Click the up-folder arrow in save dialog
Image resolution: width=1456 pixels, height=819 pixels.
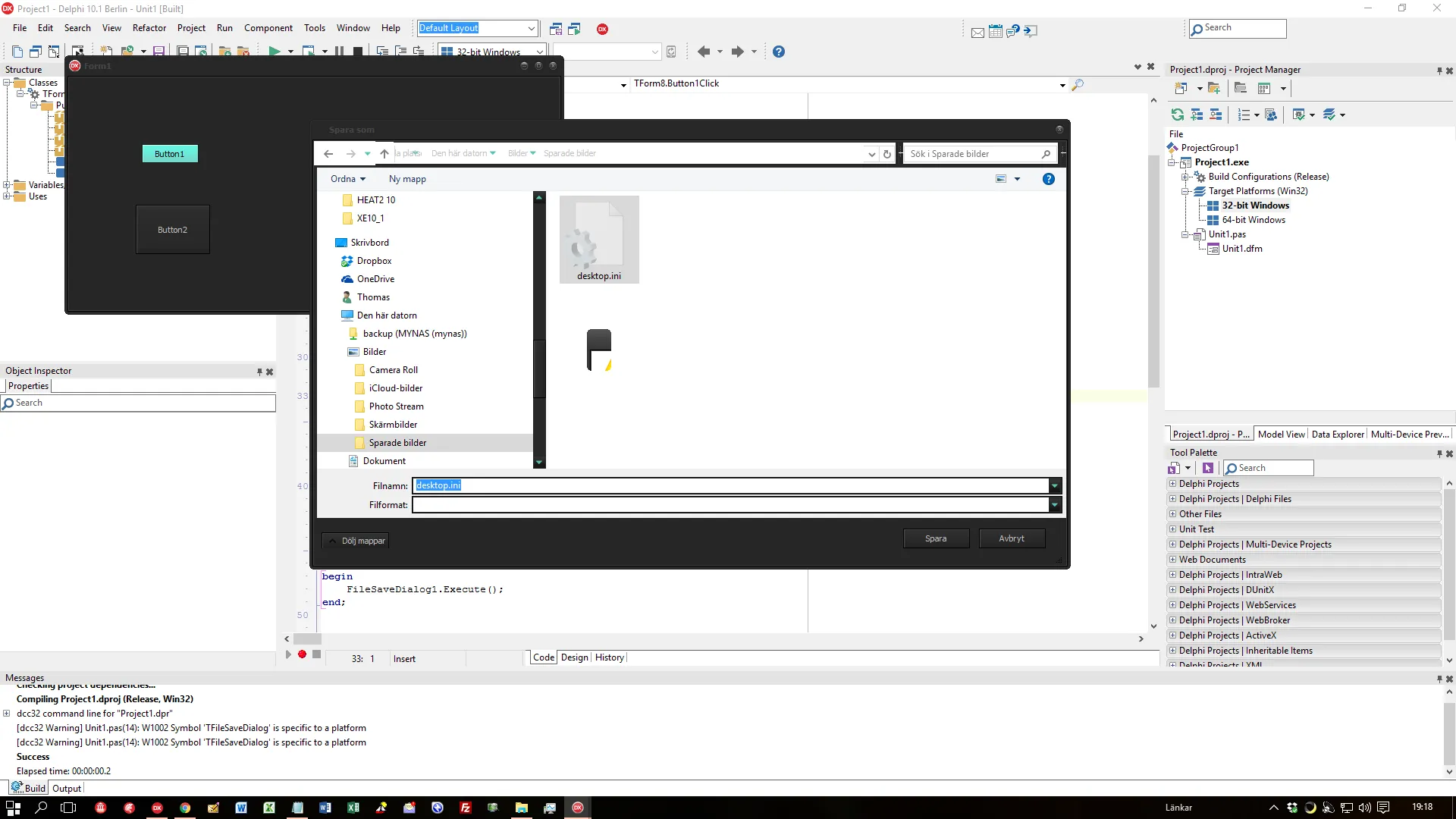click(384, 154)
